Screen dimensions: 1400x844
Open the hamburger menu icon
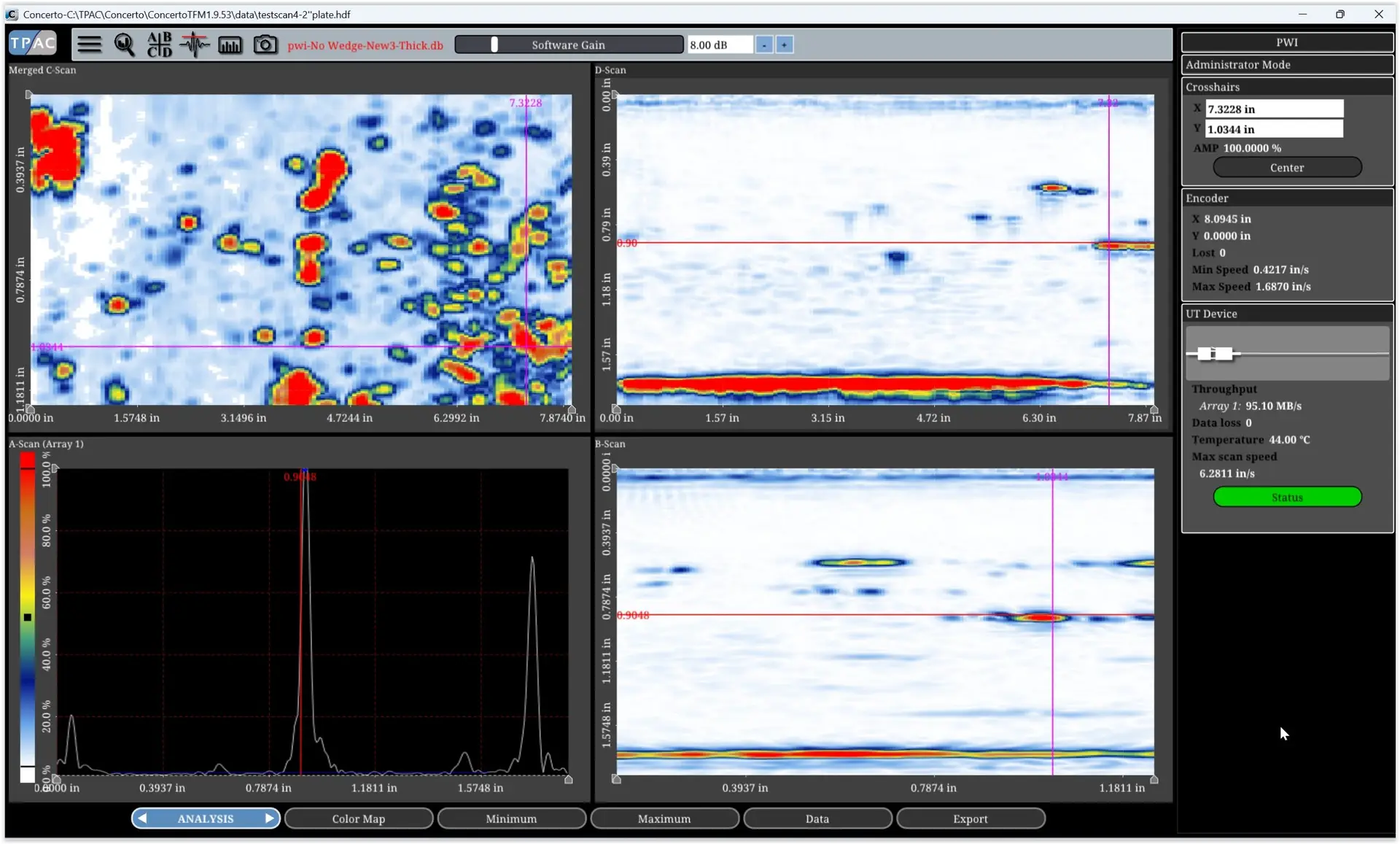(89, 44)
